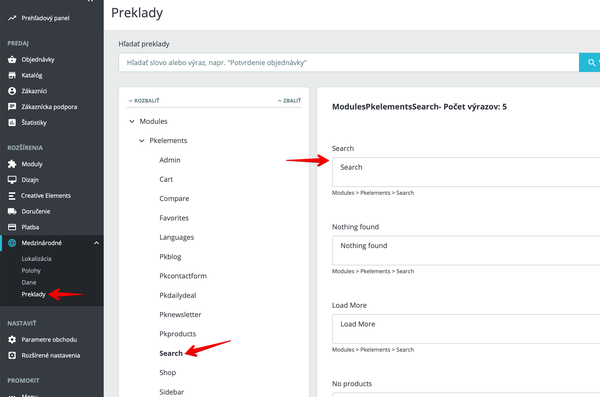Select Preklady in the sidebar
This screenshot has height=397, width=600.
pyautogui.click(x=33, y=294)
